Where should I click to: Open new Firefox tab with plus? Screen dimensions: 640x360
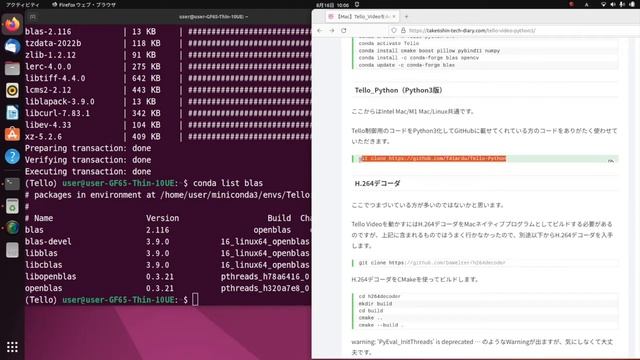point(406,17)
